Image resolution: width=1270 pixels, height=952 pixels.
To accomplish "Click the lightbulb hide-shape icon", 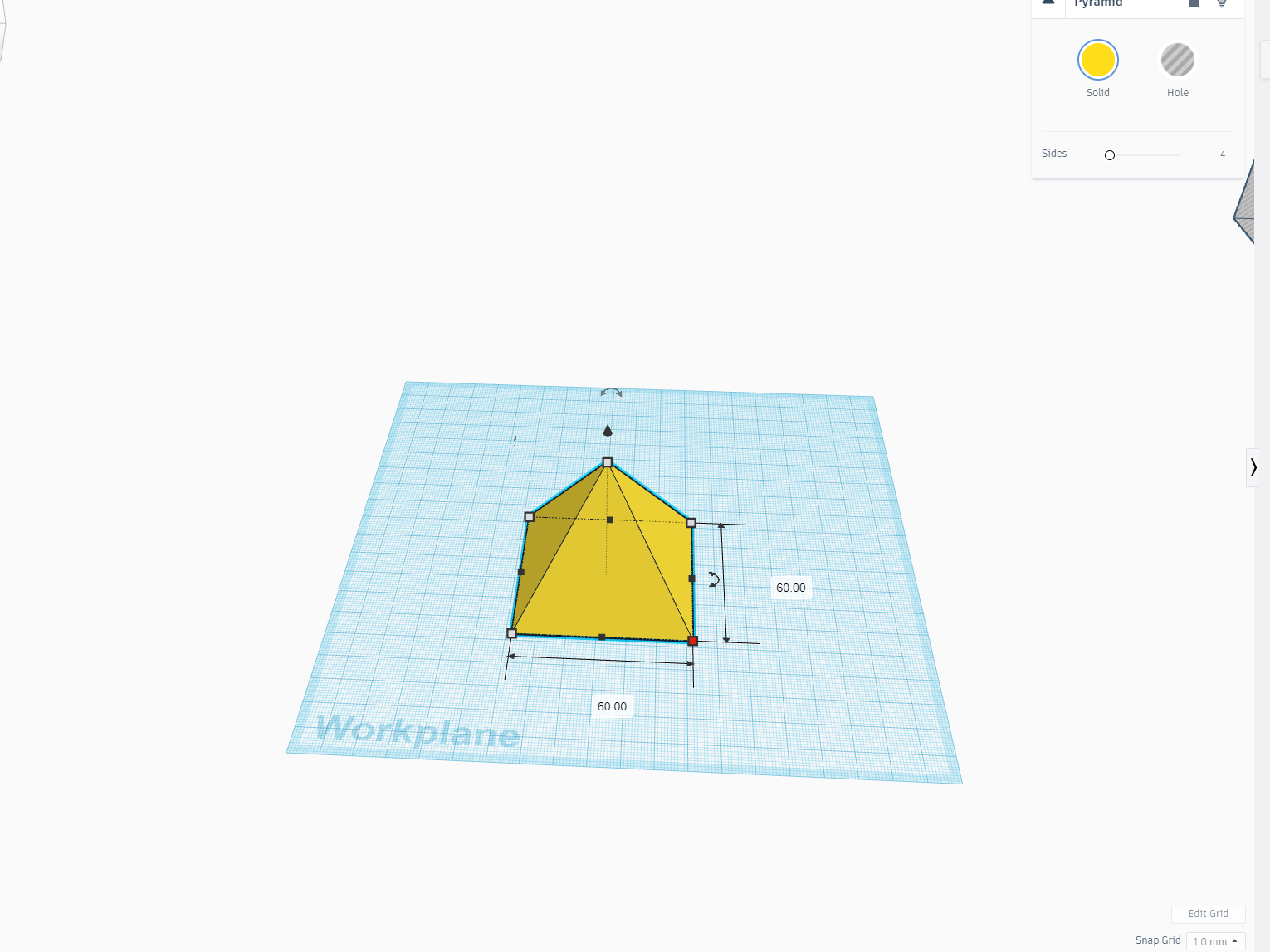I will tap(1222, 3).
